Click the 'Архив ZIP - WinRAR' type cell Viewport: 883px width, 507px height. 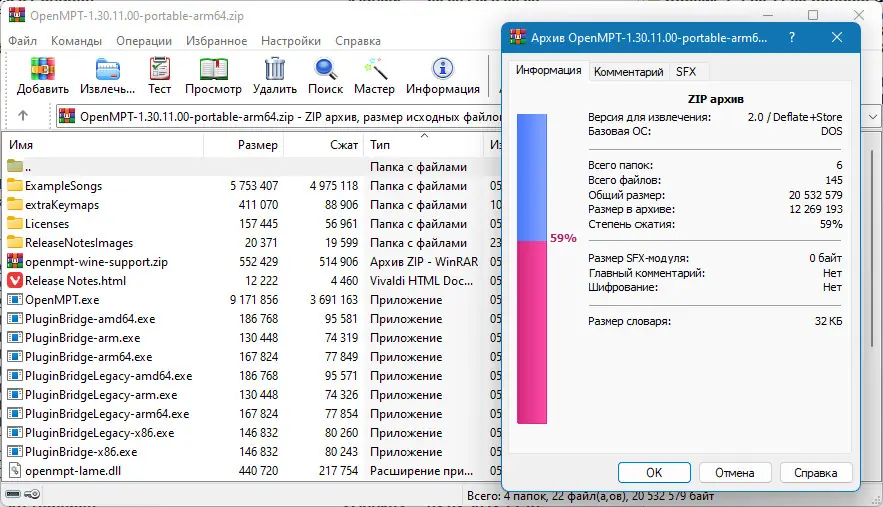point(424,261)
